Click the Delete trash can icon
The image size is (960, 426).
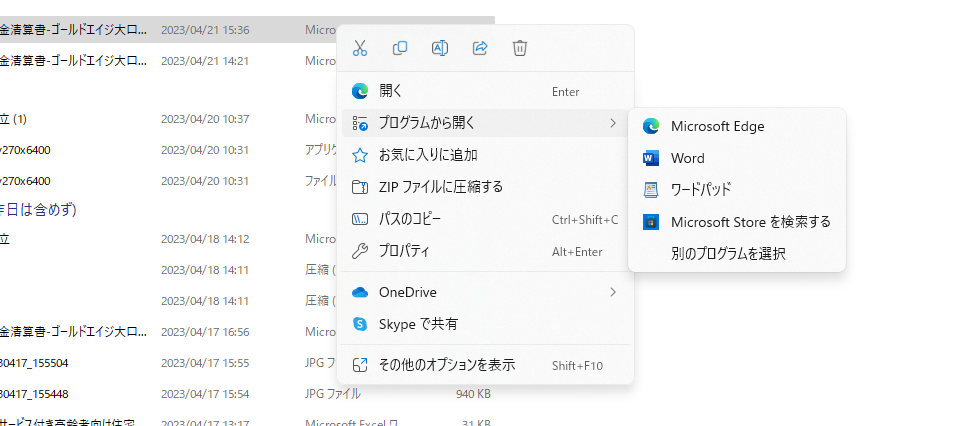point(520,48)
